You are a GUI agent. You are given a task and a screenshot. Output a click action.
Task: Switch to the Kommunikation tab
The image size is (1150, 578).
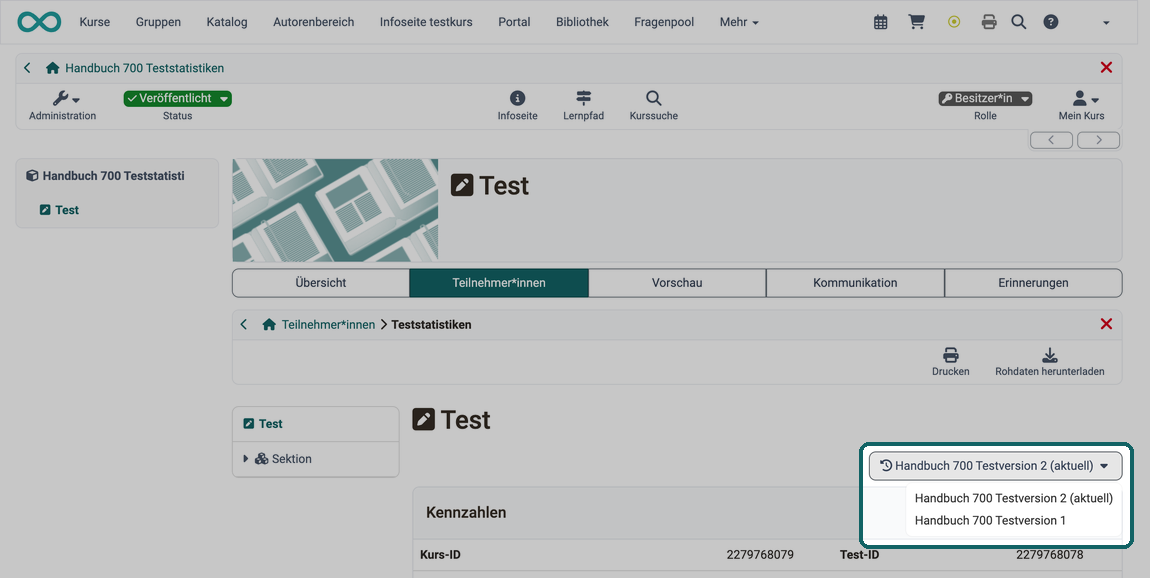pyautogui.click(x=855, y=282)
